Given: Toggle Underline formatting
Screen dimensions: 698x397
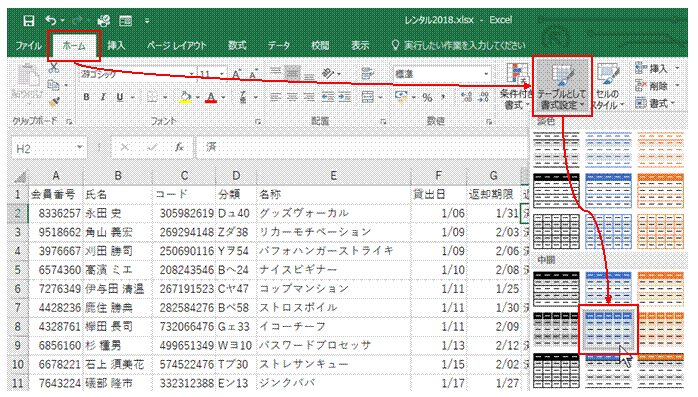Looking at the screenshot, I should (x=119, y=97).
